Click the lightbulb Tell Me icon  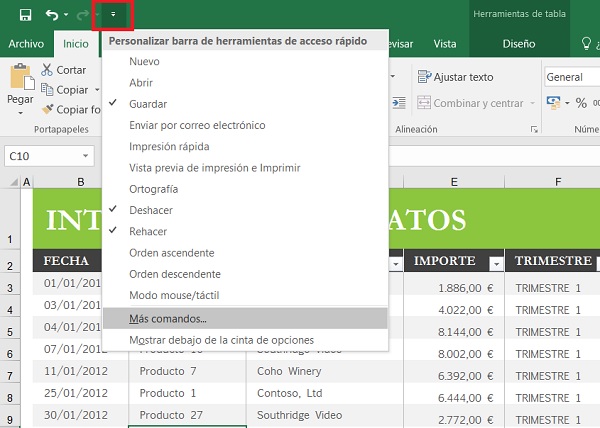586,44
